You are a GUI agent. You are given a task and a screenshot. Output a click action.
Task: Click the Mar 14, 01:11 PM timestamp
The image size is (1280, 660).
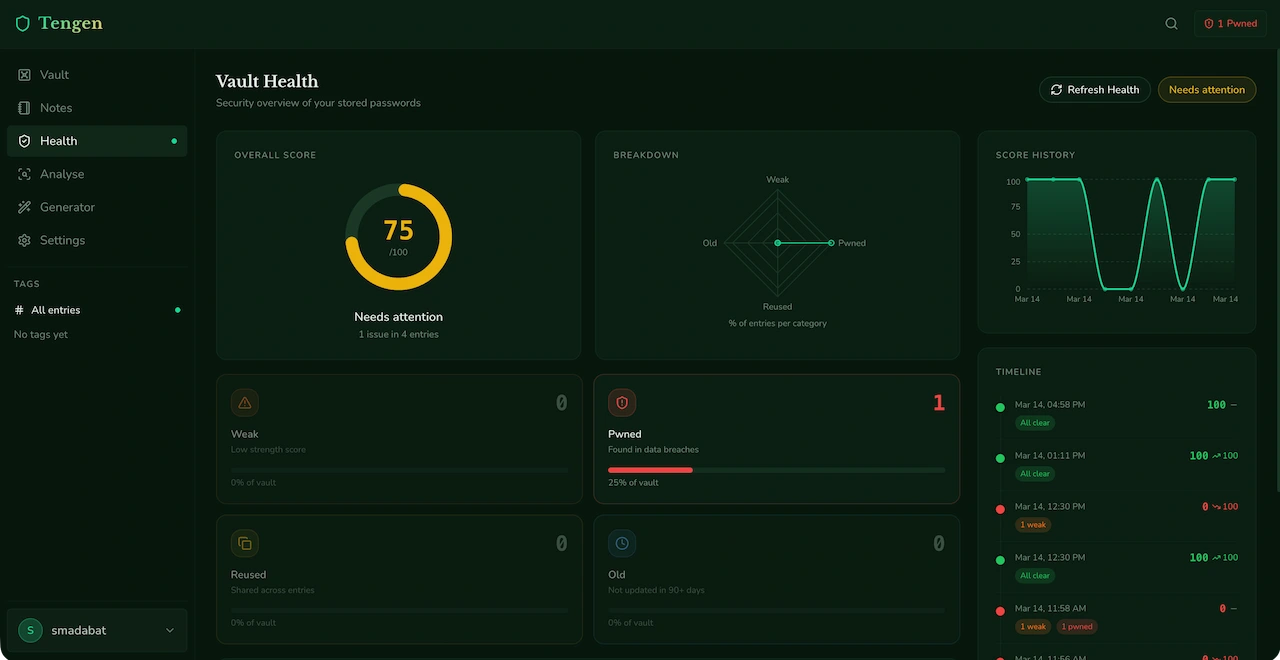point(1050,456)
